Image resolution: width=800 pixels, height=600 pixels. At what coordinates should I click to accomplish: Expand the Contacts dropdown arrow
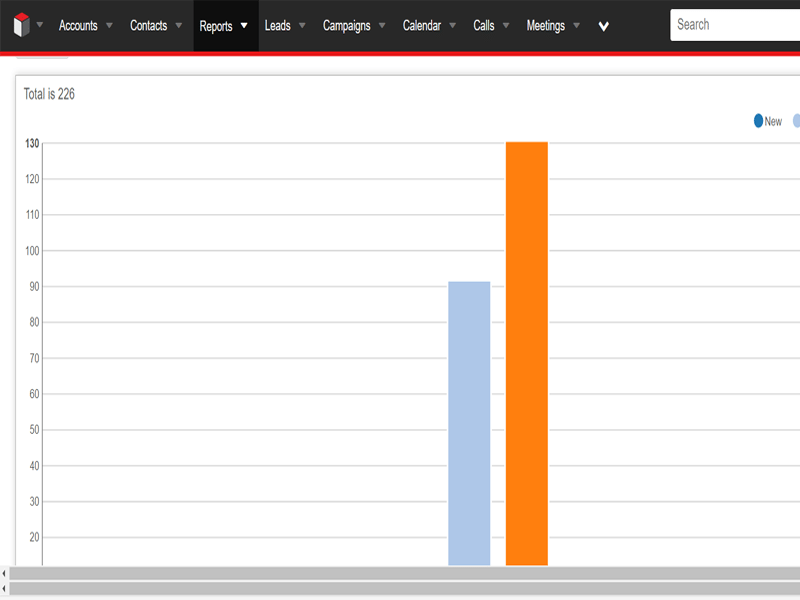[179, 26]
